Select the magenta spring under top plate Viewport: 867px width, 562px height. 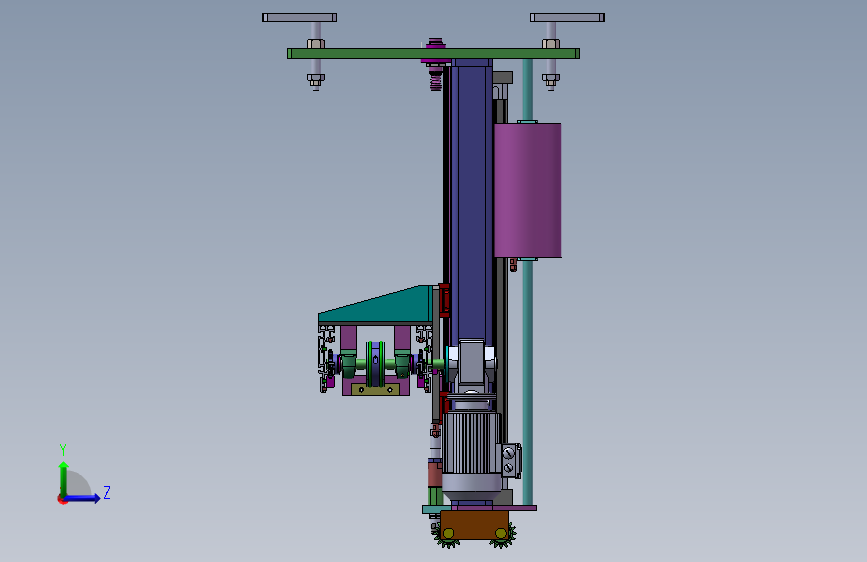tap(436, 82)
